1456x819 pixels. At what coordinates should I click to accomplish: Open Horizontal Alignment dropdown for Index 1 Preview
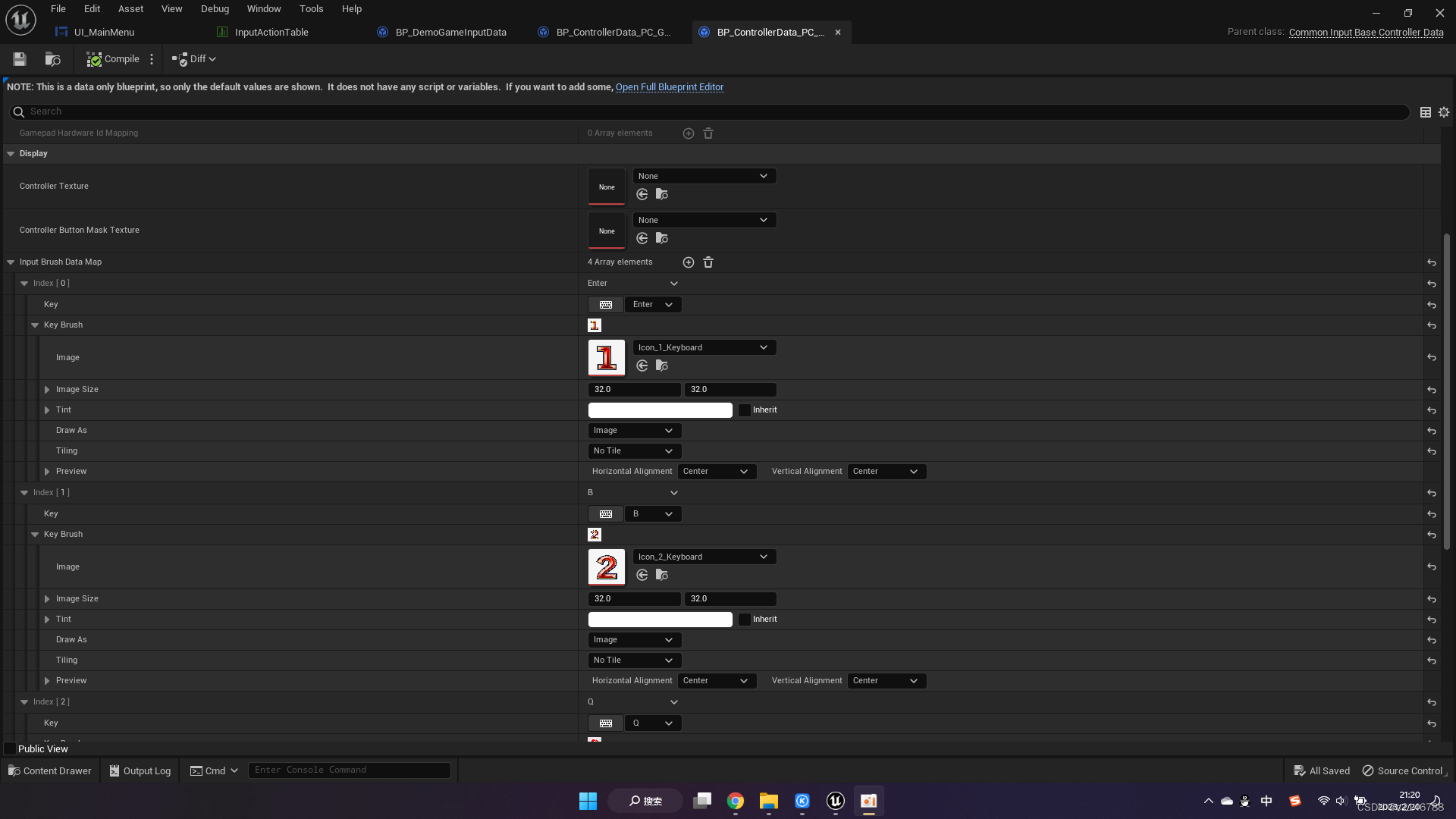click(716, 681)
